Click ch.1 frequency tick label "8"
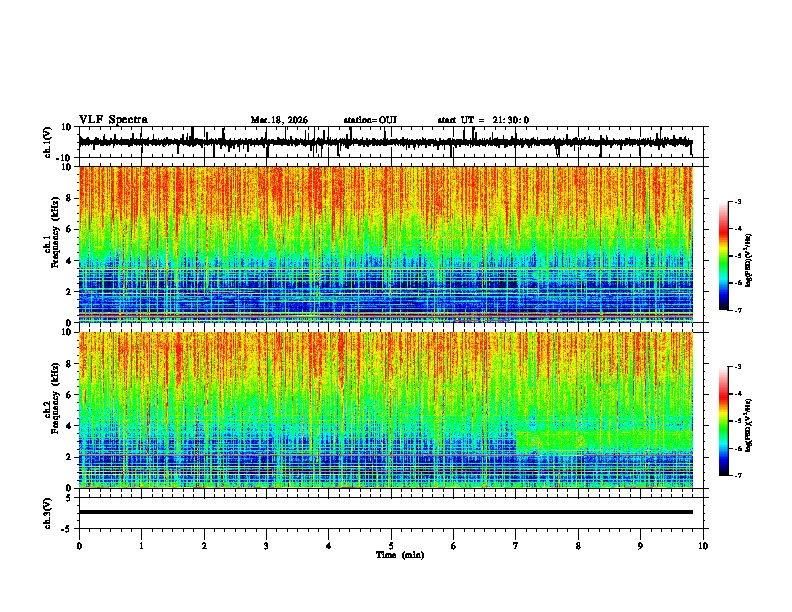Screen dimensions: 792x612 [69, 198]
